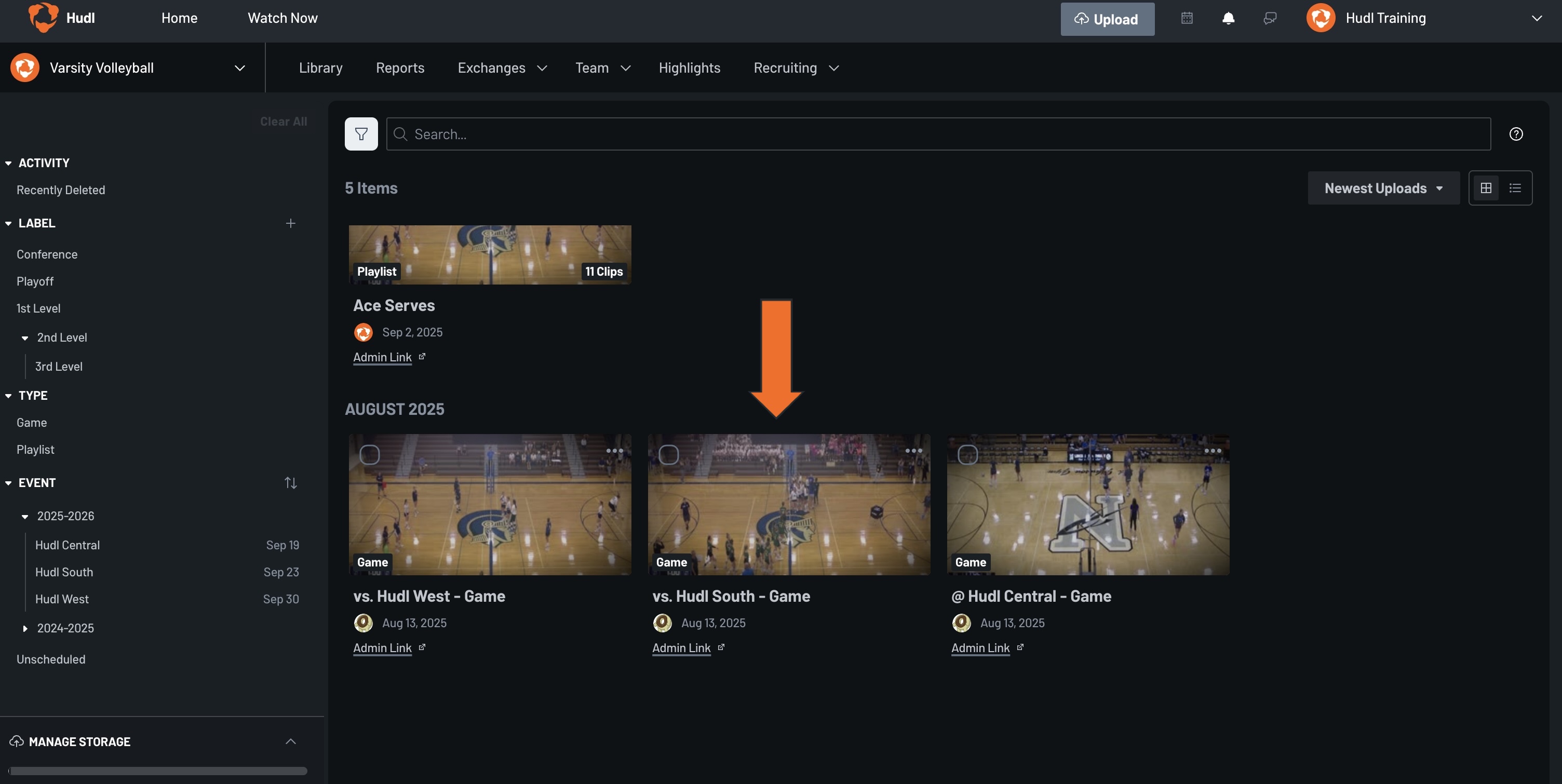Open the notifications bell
The height and width of the screenshot is (784, 1562).
pyautogui.click(x=1228, y=18)
